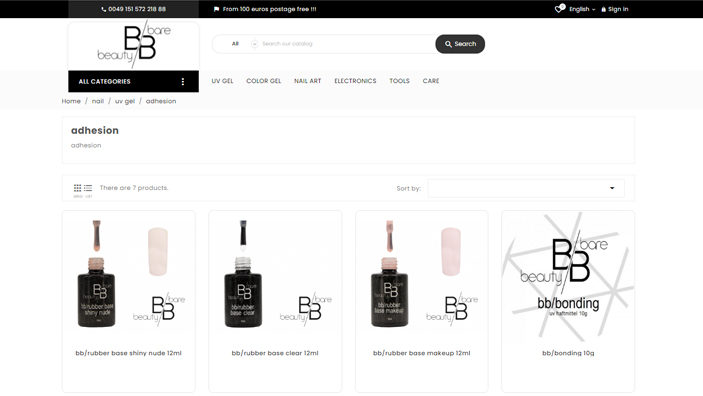This screenshot has height=396, width=703.
Task: Open the wishlist heart icon
Action: coord(559,9)
